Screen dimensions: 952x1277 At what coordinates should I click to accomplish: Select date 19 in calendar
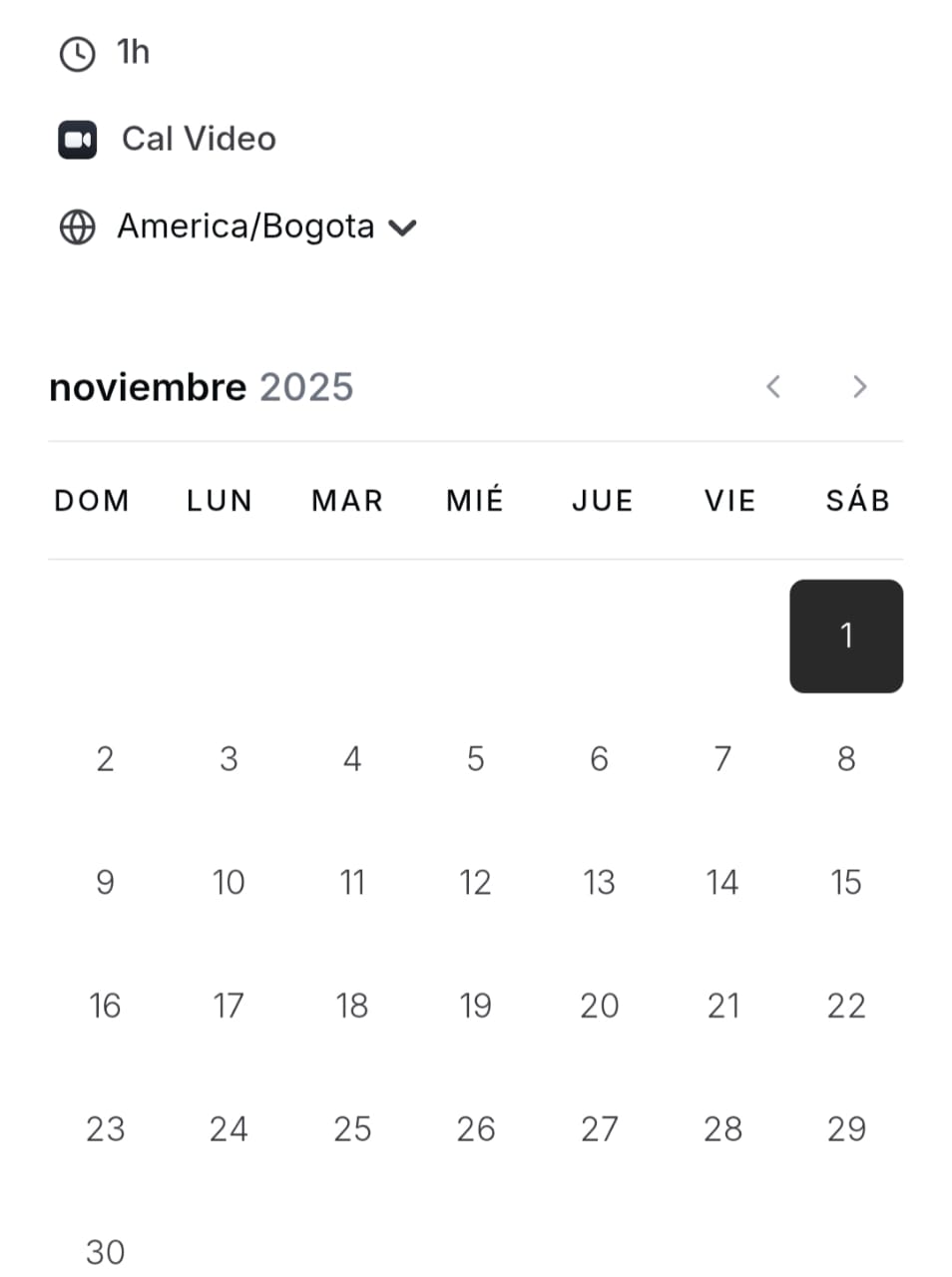click(x=475, y=1006)
